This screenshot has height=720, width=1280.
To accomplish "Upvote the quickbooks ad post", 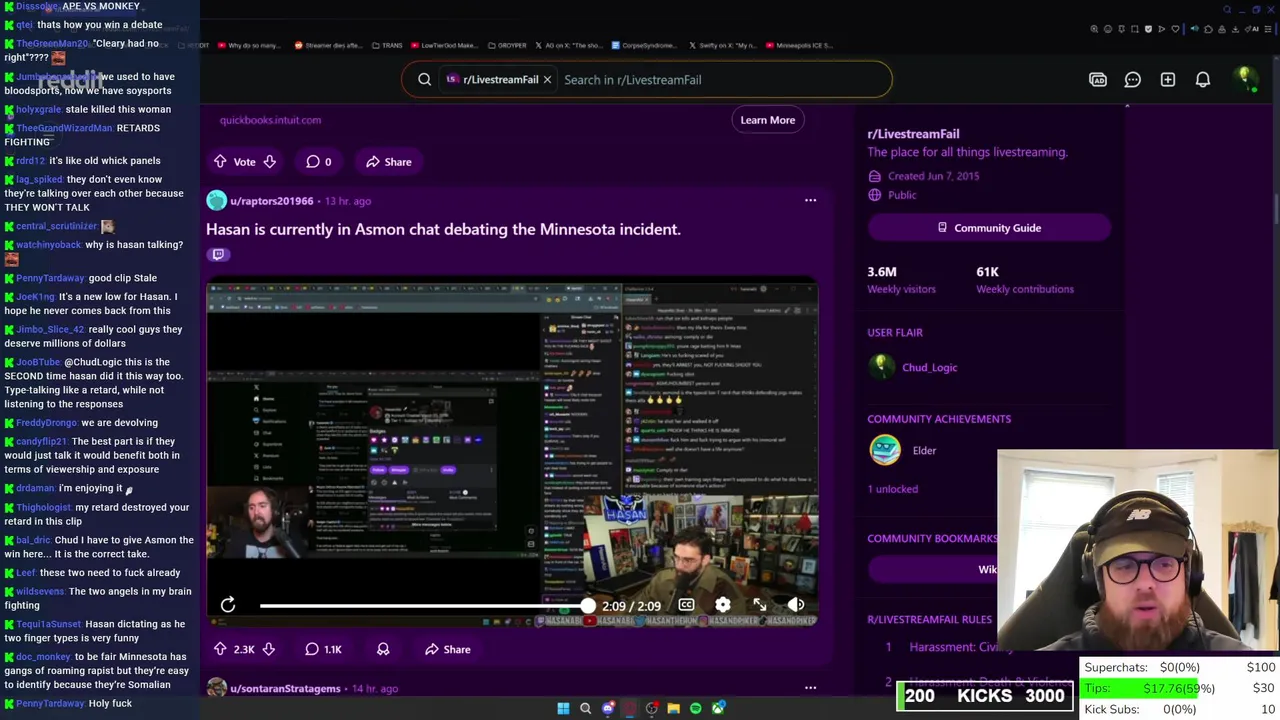I will point(220,161).
